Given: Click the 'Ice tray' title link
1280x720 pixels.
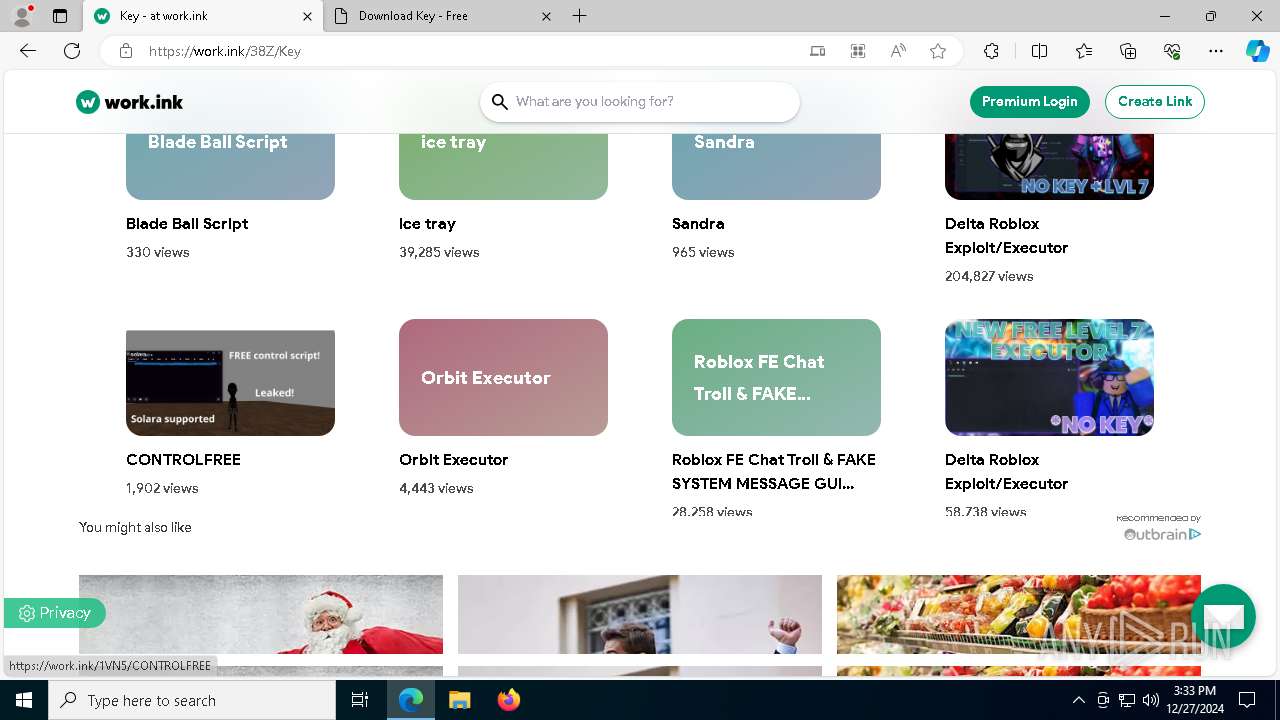Looking at the screenshot, I should click(x=427, y=224).
